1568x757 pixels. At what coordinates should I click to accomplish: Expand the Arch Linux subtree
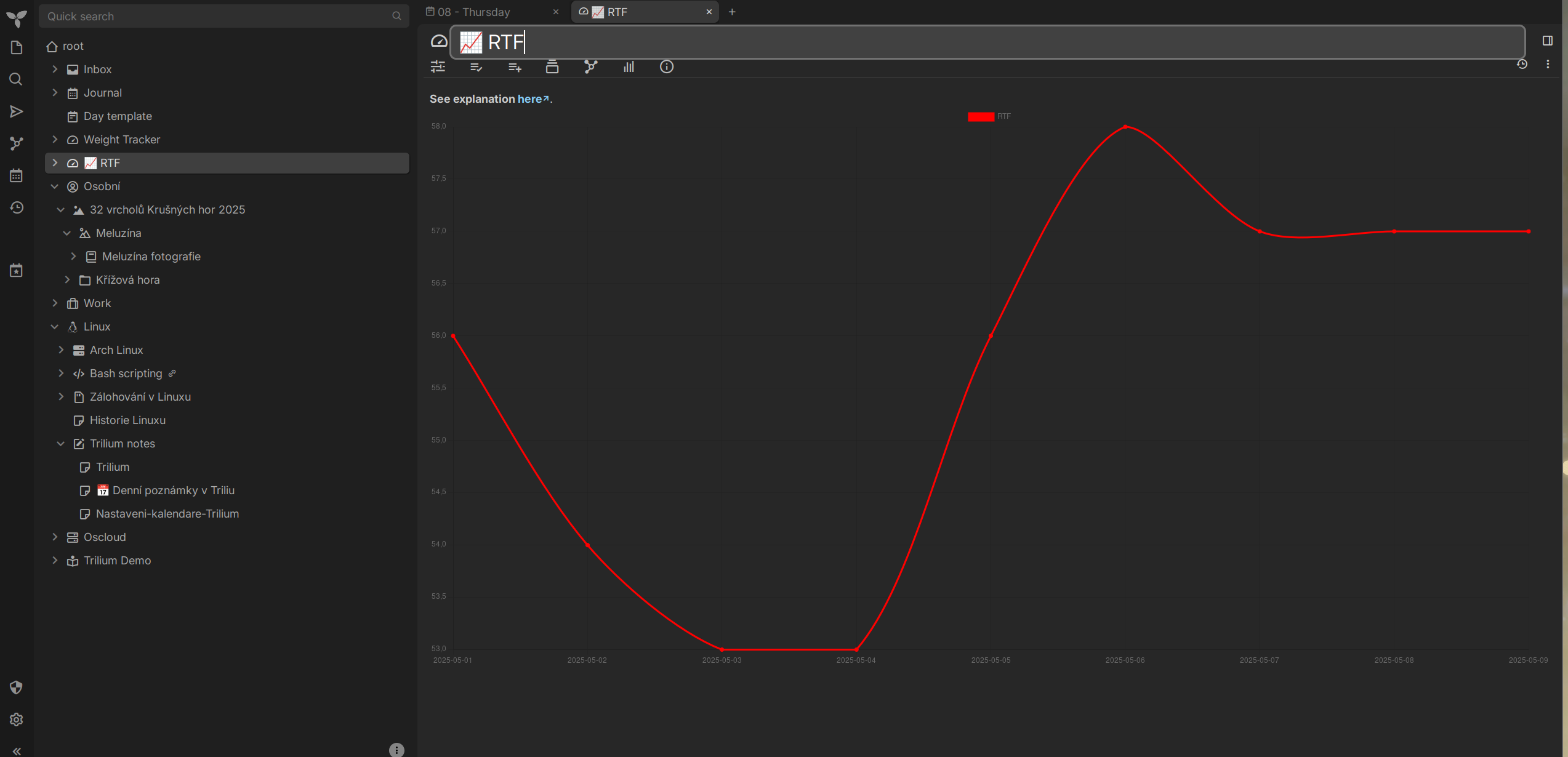coord(61,350)
